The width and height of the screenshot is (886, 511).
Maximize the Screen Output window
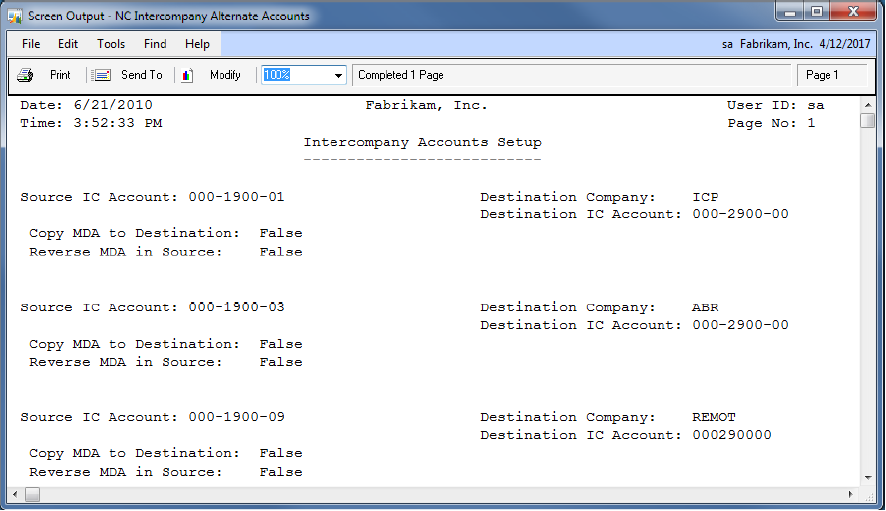click(x=817, y=13)
